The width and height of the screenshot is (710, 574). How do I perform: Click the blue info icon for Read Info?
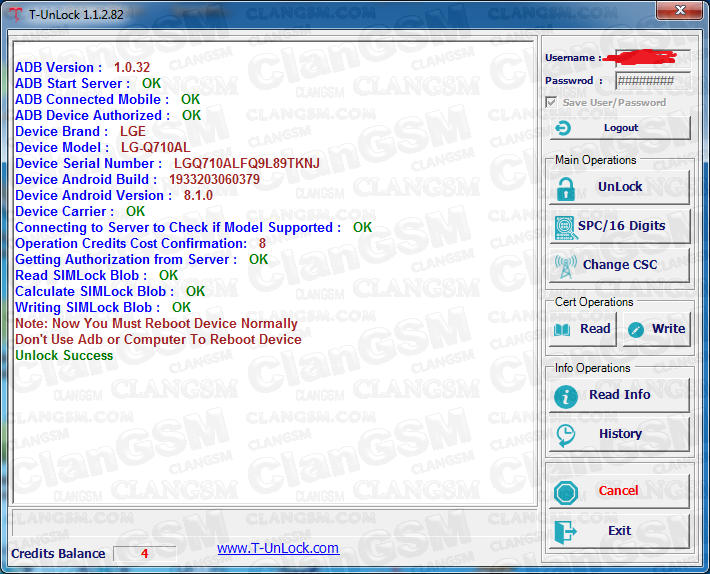click(x=566, y=397)
